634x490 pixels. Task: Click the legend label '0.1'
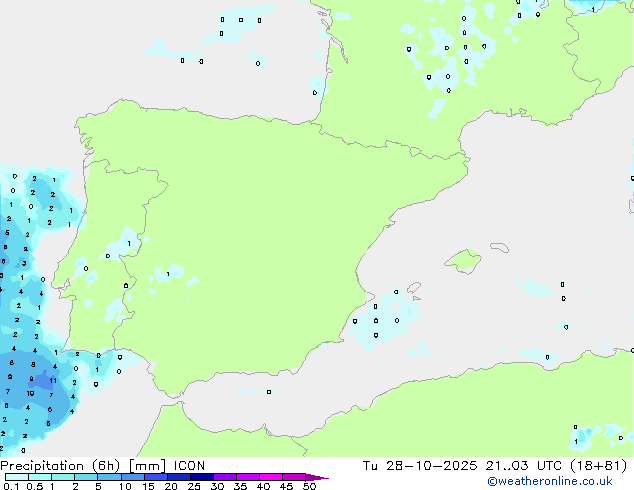(11, 486)
